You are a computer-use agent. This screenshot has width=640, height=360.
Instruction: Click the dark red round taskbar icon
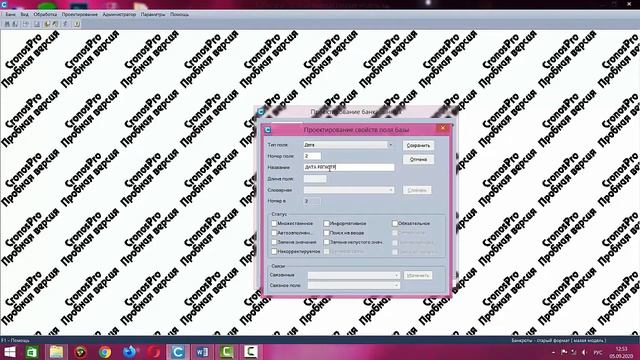click(x=81, y=352)
